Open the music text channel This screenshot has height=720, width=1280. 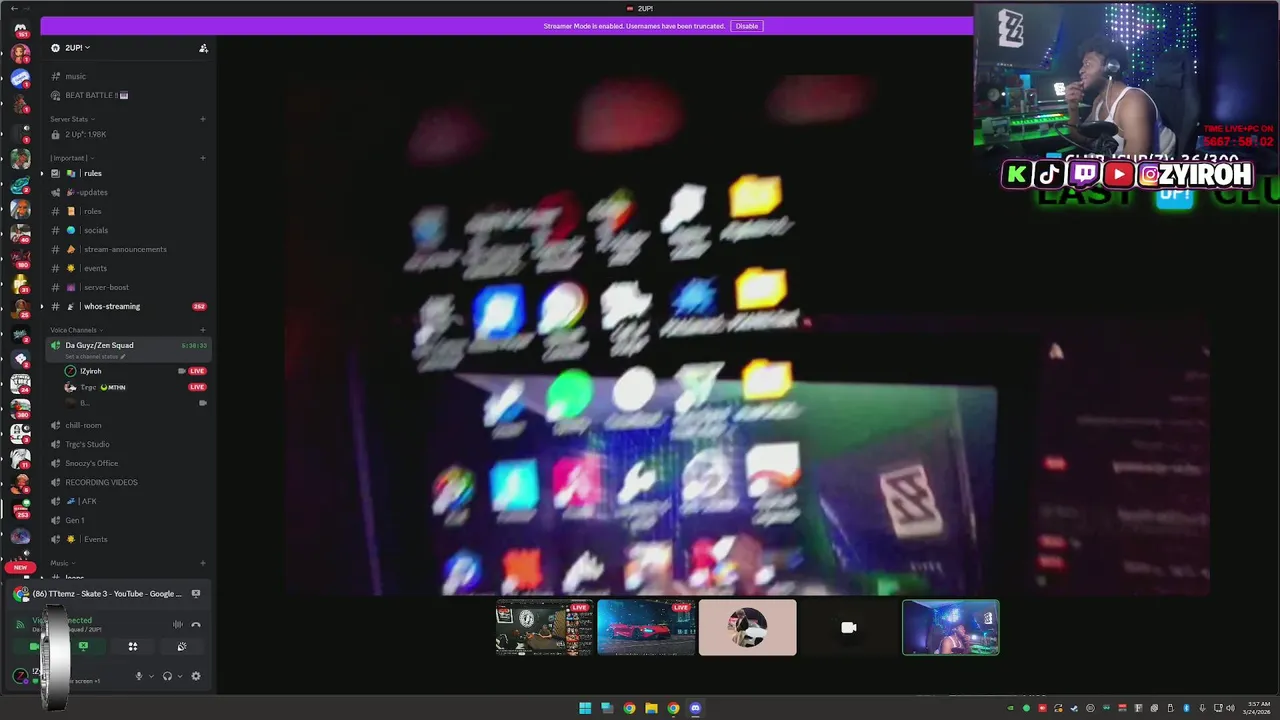[128, 76]
